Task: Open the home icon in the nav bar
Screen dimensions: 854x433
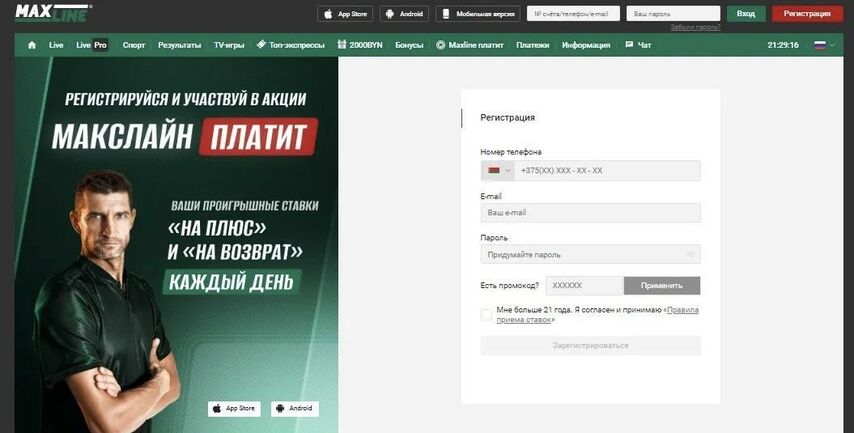Action: (x=32, y=45)
